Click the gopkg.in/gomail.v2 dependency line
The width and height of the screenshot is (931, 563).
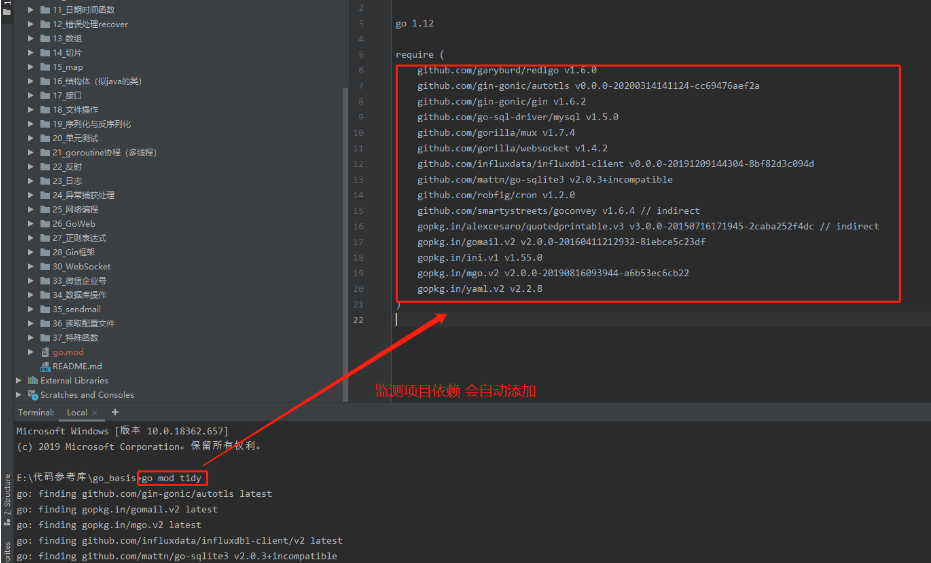pyautogui.click(x=561, y=242)
